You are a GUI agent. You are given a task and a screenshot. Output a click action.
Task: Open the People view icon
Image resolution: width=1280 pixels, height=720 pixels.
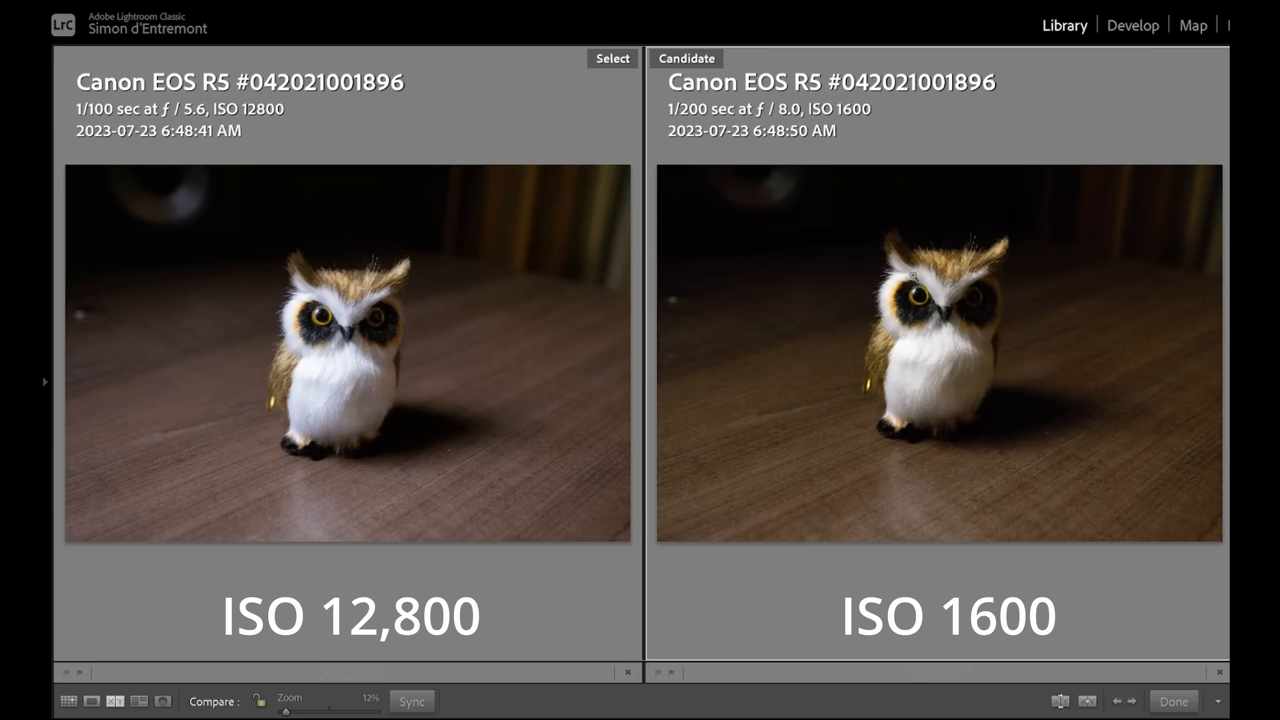[x=162, y=701]
